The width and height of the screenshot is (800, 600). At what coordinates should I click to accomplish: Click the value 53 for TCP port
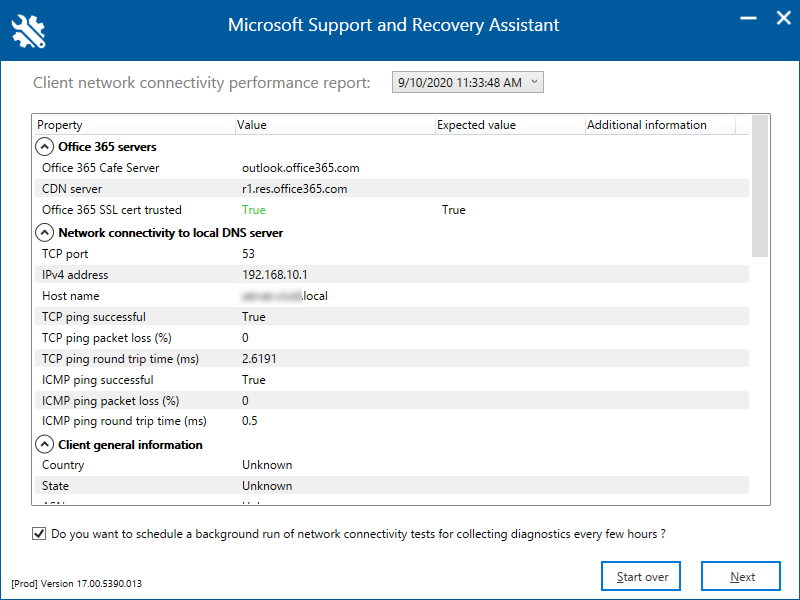click(x=248, y=254)
